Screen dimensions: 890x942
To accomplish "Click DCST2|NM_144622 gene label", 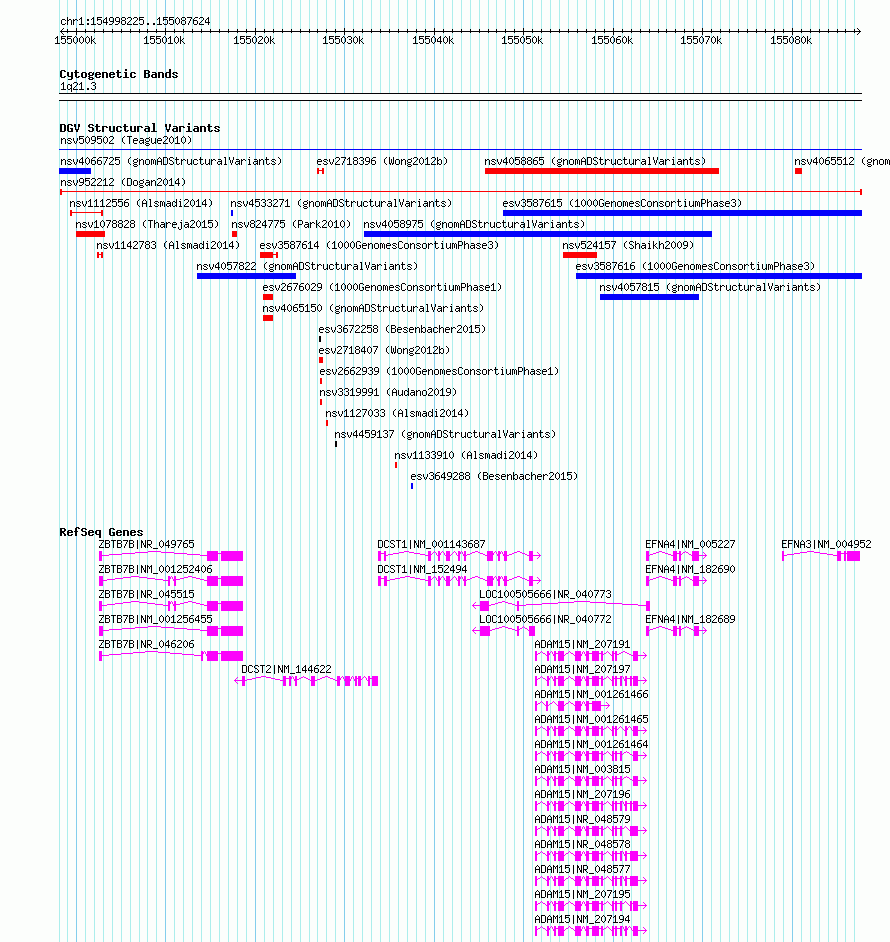I will pyautogui.click(x=286, y=670).
